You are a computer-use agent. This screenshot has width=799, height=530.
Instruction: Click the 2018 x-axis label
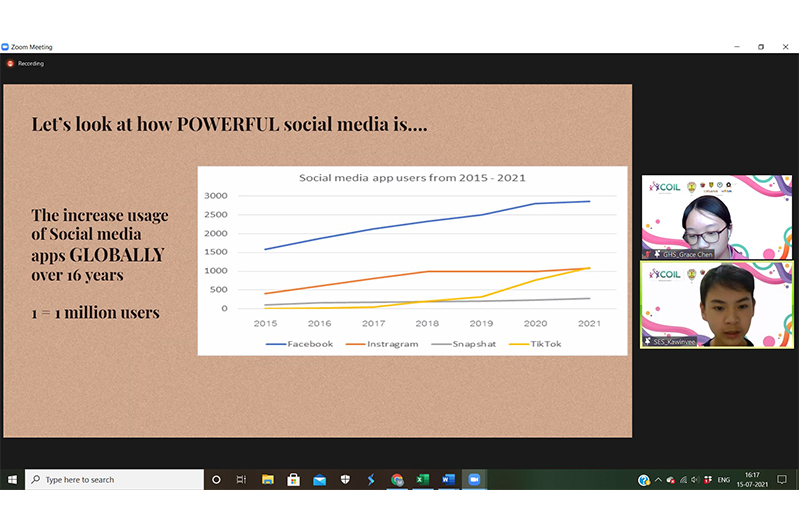pos(427,323)
